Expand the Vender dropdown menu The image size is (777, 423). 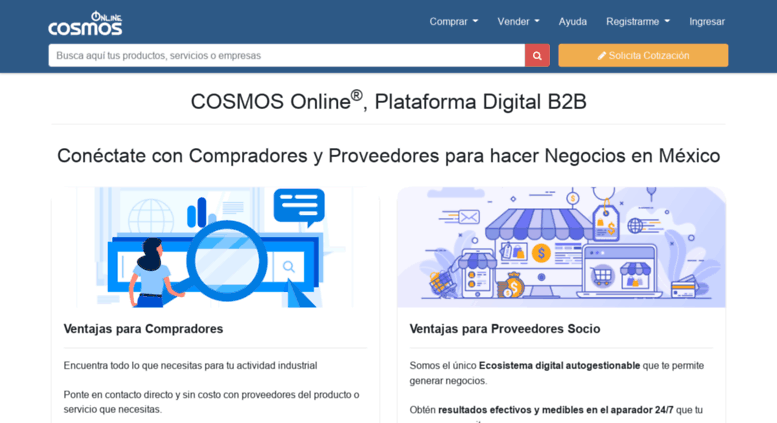pos(518,22)
